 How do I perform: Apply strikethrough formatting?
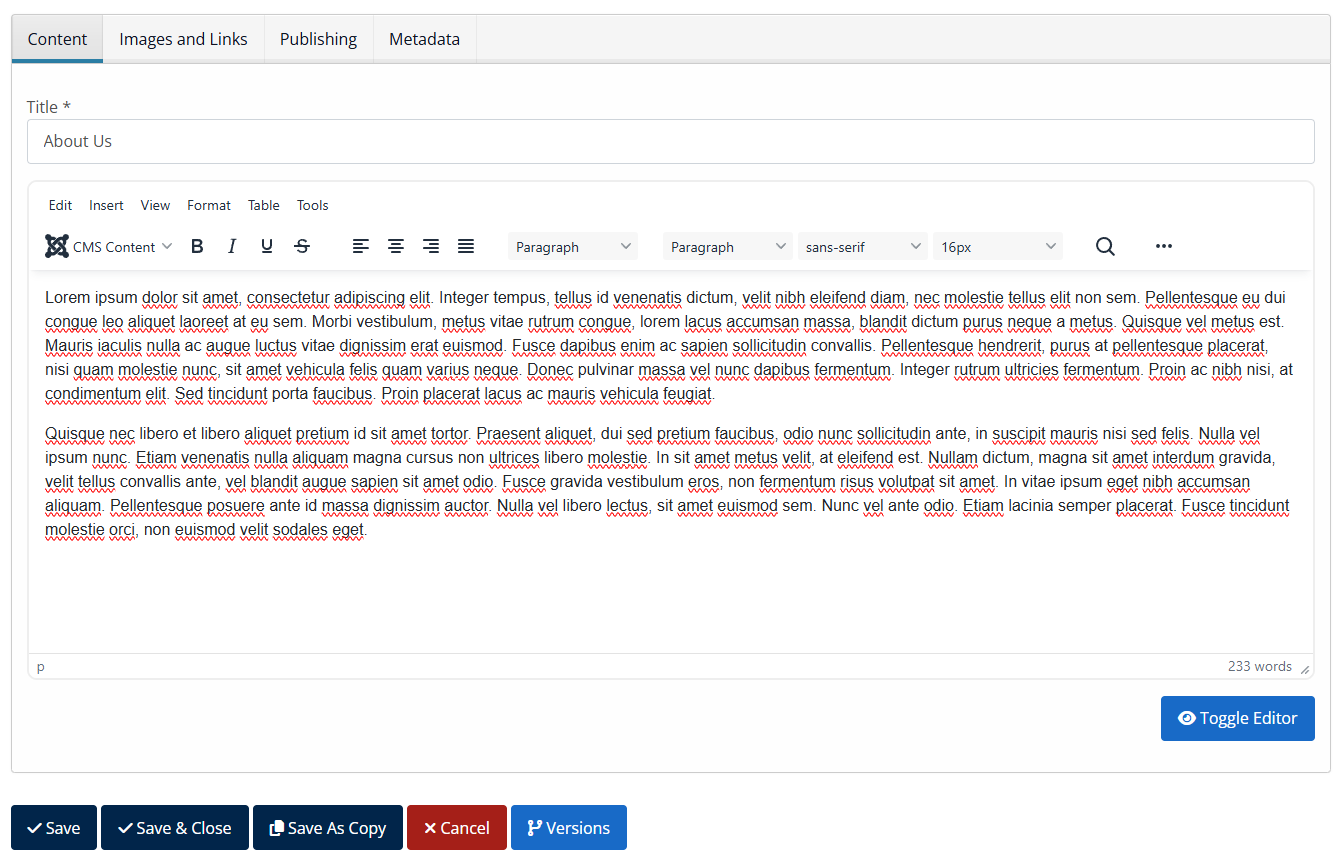(x=301, y=246)
